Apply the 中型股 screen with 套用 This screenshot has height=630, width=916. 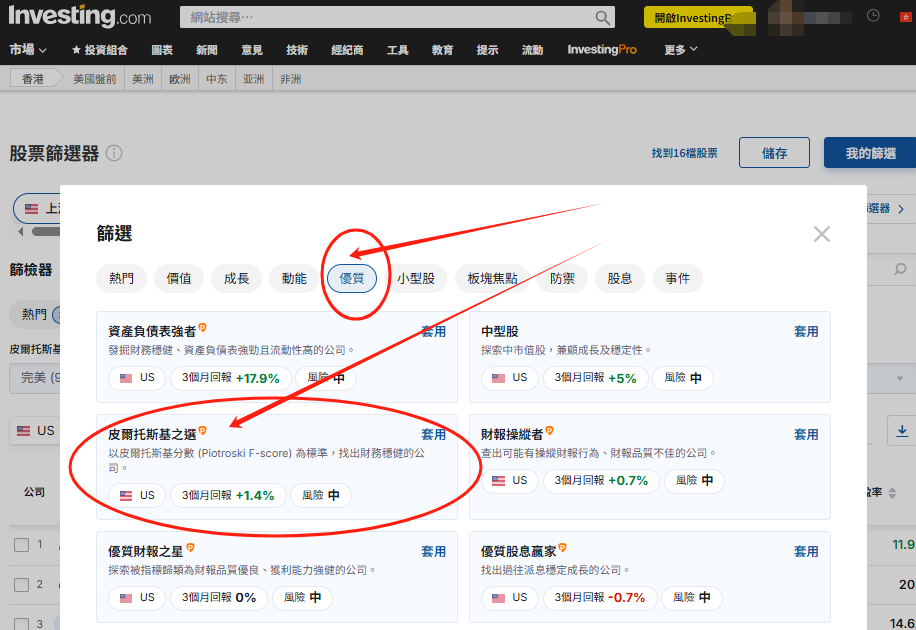coord(806,332)
